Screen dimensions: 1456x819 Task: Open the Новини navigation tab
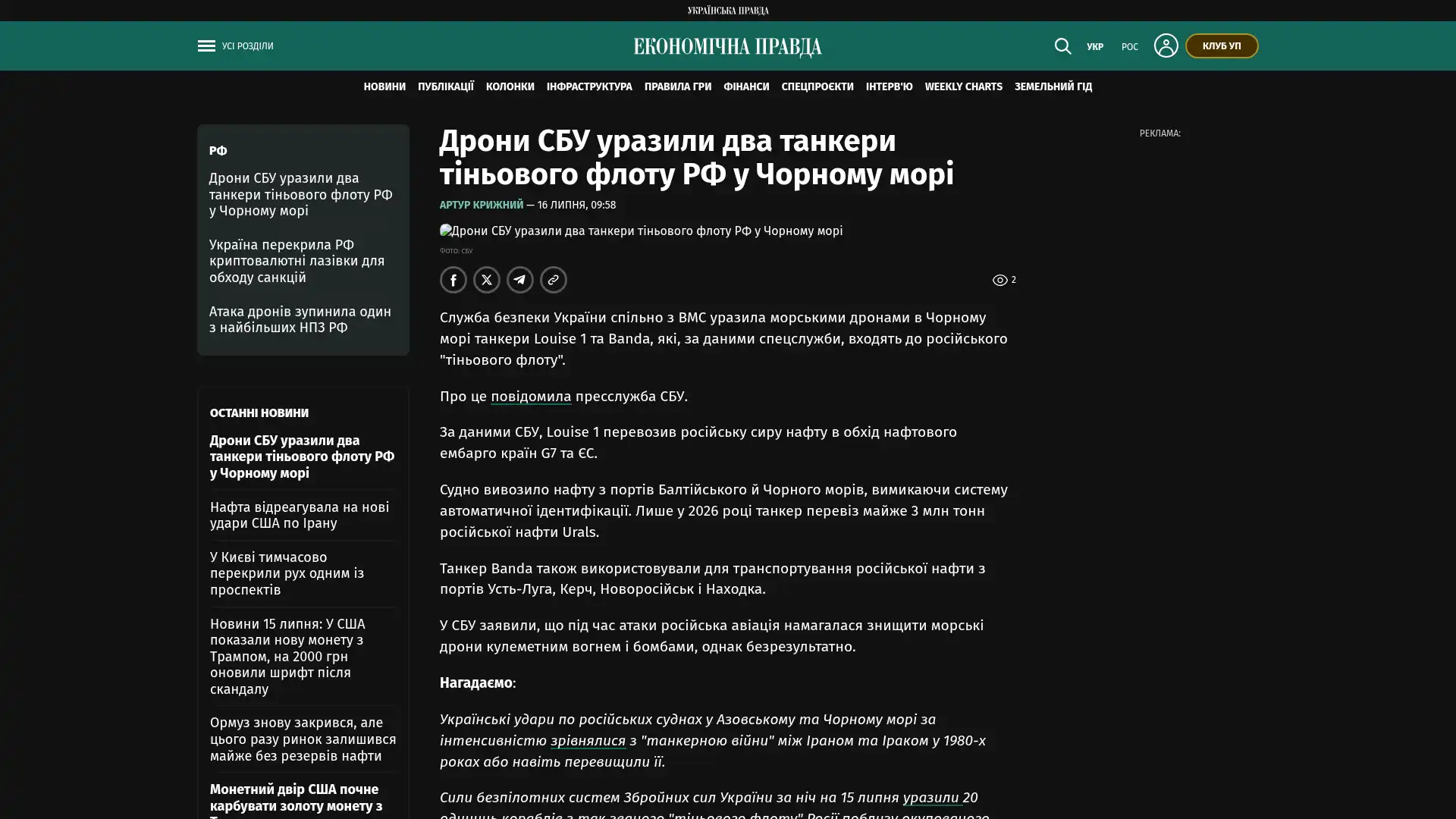click(x=384, y=87)
